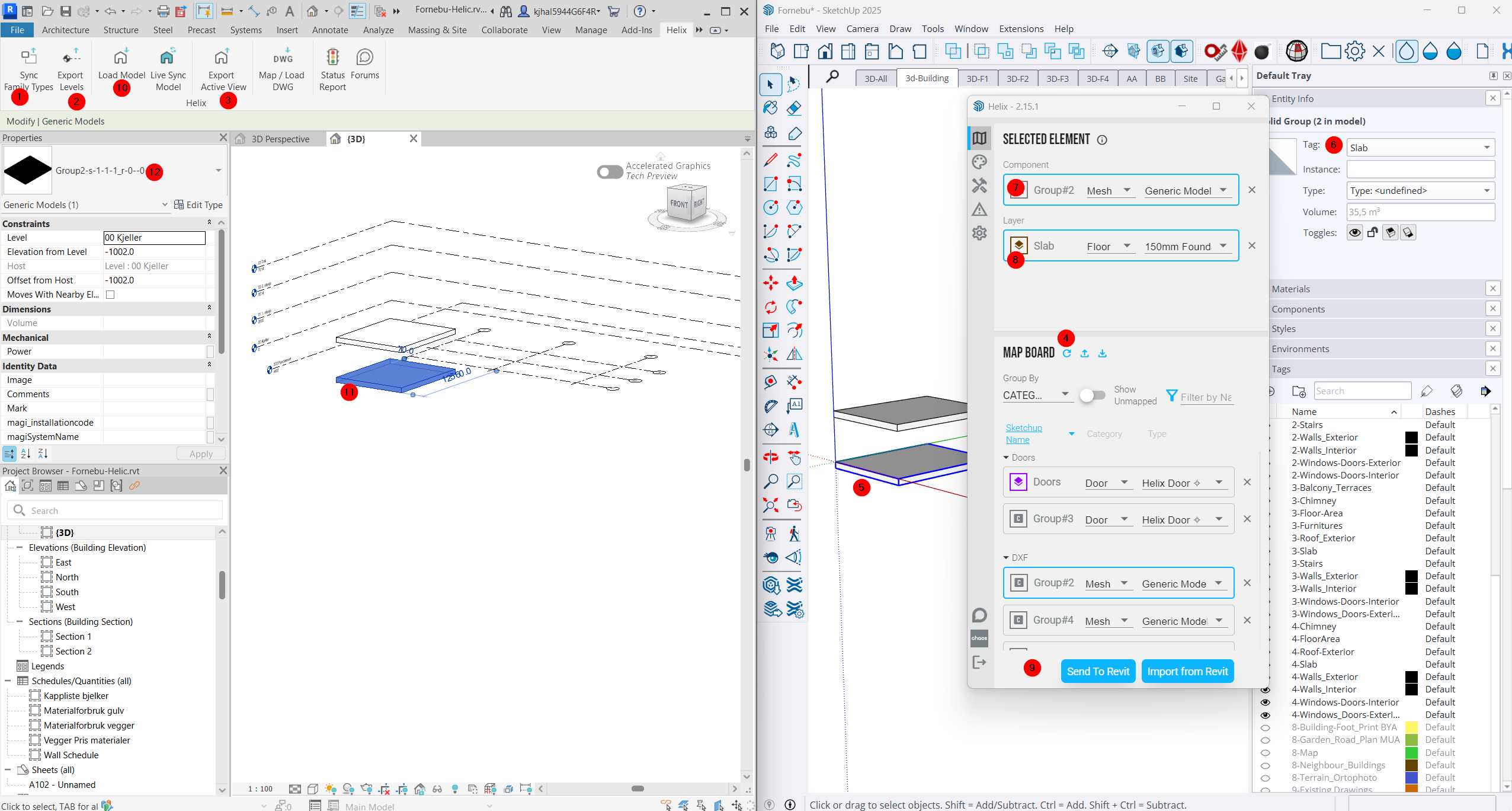
Task: Open Map / Load DWG tool
Action: (283, 58)
